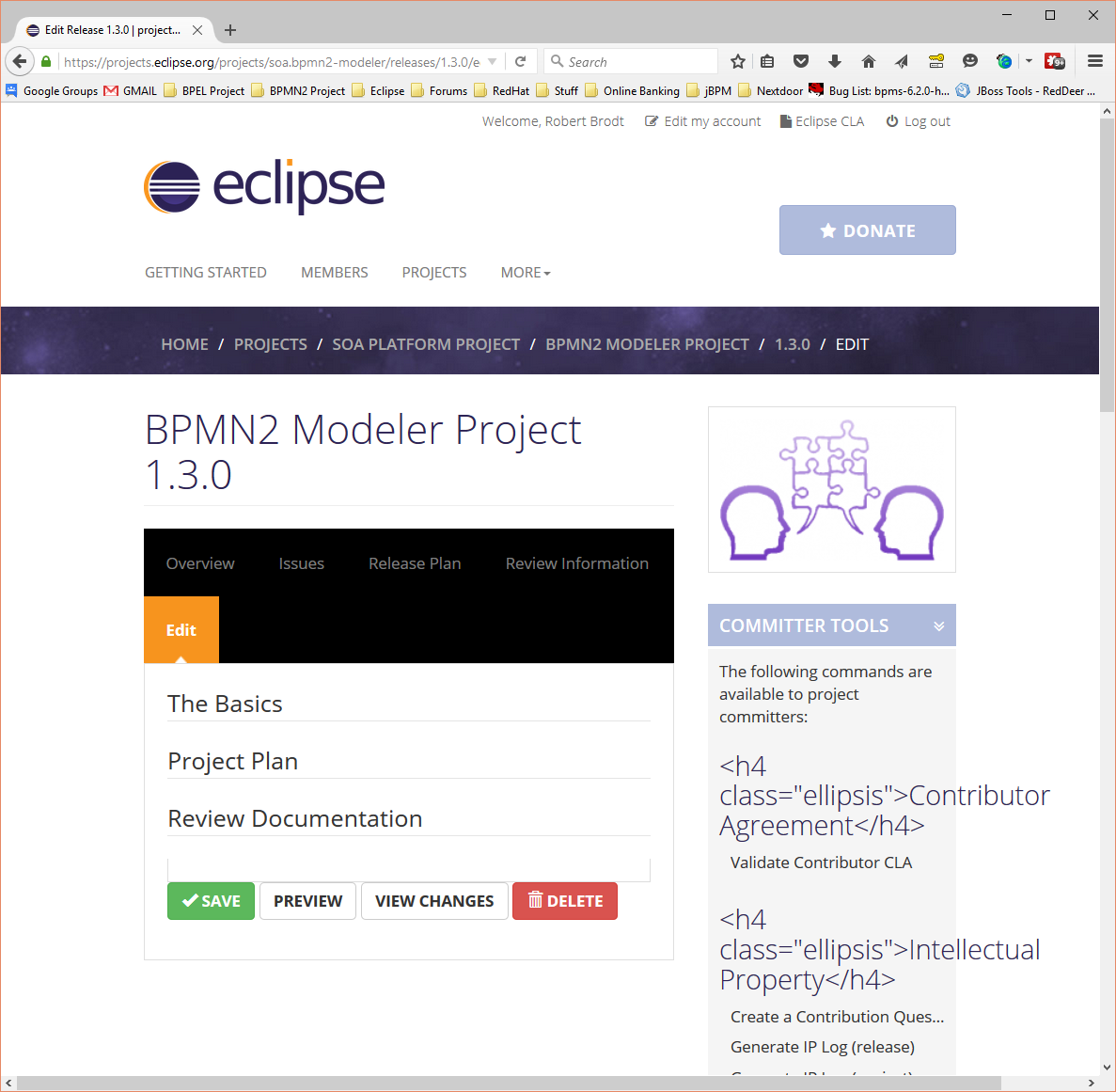Screen dimensions: 1116x1092
Task: Open BPMN2 MODELER PROJECT breadcrumb
Action: point(647,344)
